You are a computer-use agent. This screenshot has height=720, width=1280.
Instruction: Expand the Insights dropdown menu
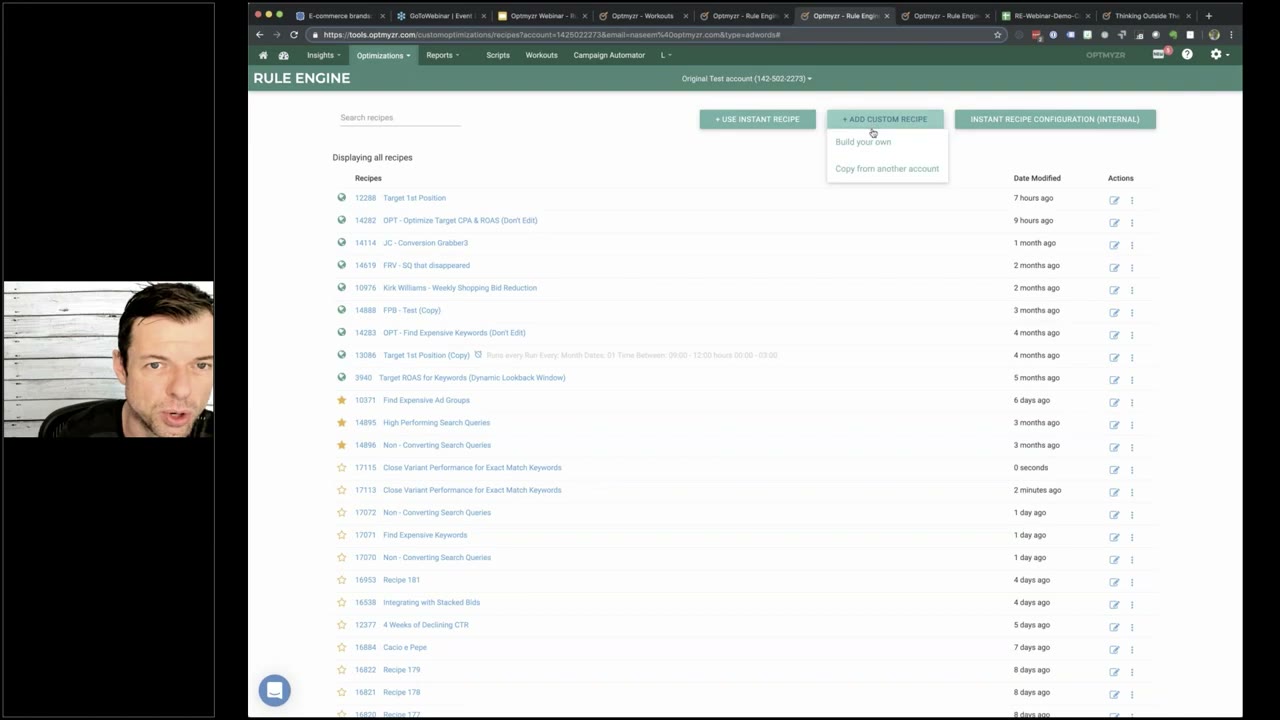(x=323, y=55)
